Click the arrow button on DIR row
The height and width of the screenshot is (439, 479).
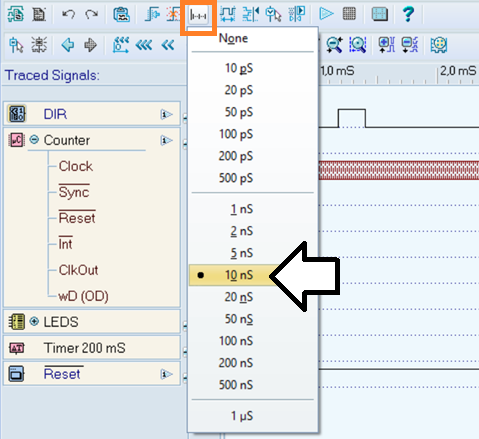coord(166,114)
